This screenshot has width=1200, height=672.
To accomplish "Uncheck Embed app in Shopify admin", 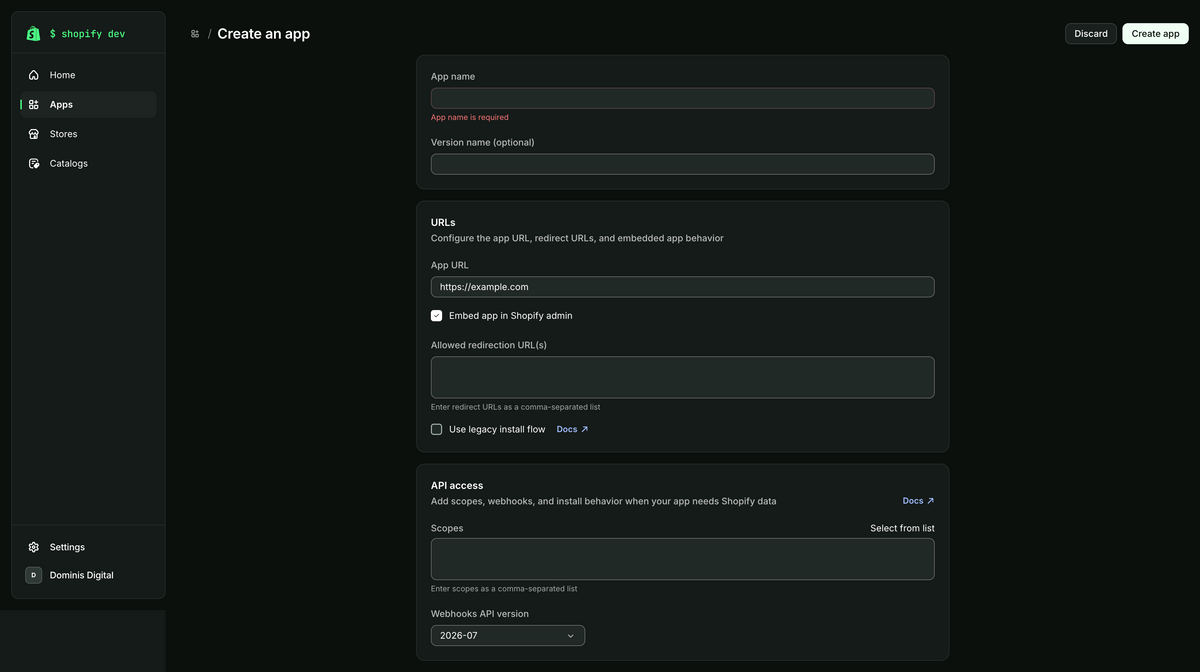I will coord(437,315).
